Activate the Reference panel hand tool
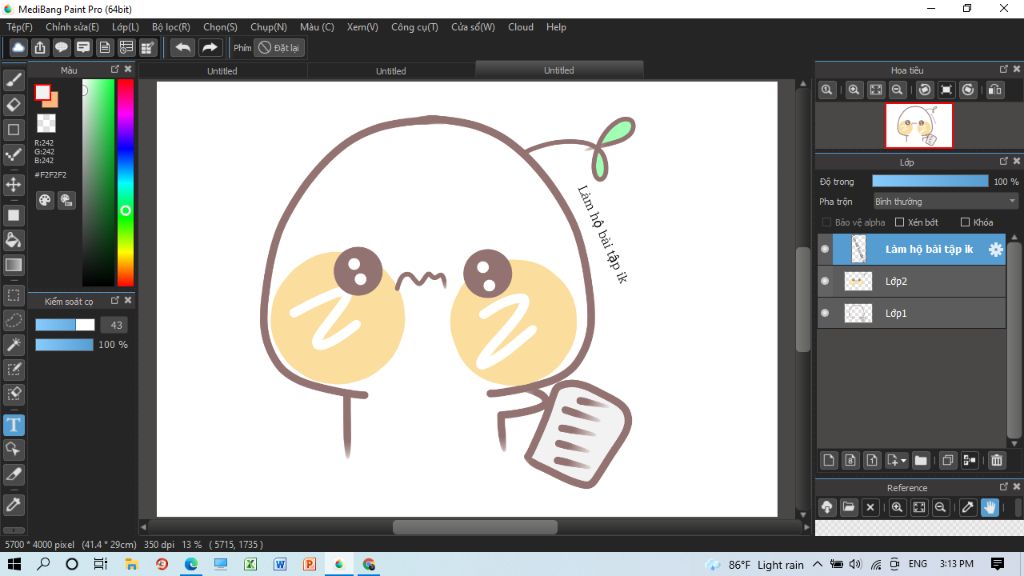 pyautogui.click(x=989, y=507)
